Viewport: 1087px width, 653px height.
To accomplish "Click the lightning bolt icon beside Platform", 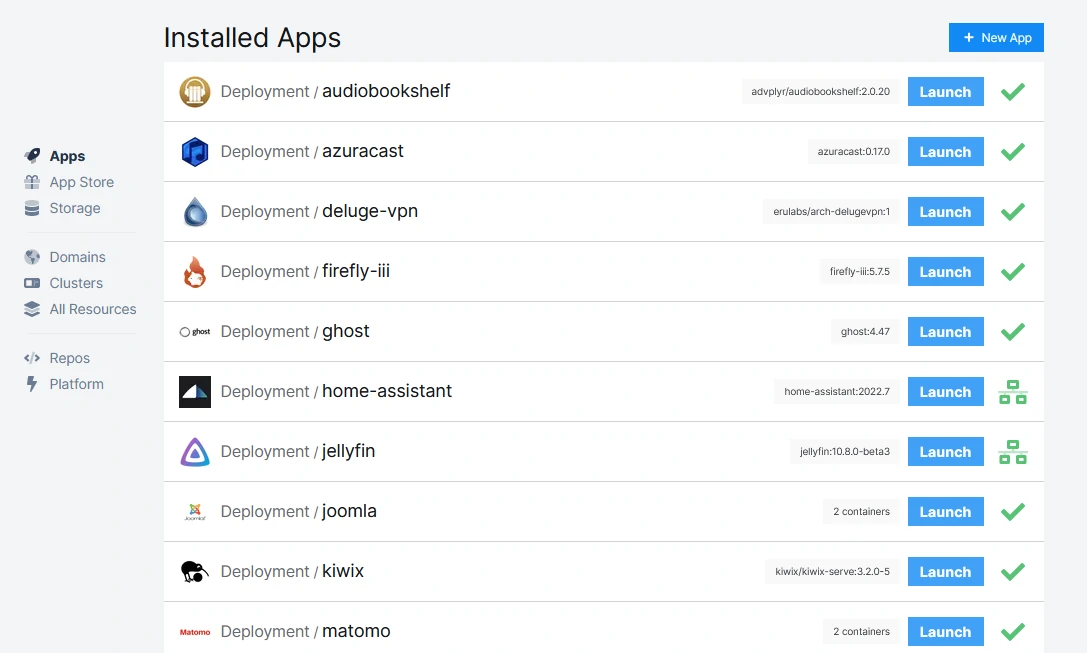I will 32,384.
